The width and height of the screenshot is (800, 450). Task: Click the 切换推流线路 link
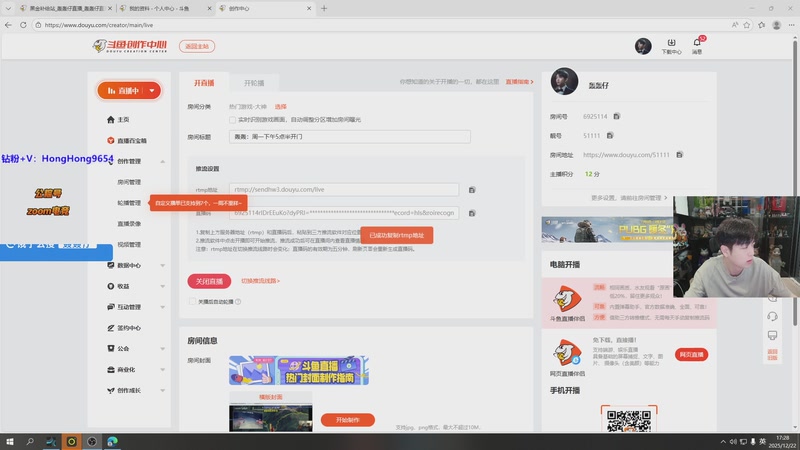[x=260, y=281]
